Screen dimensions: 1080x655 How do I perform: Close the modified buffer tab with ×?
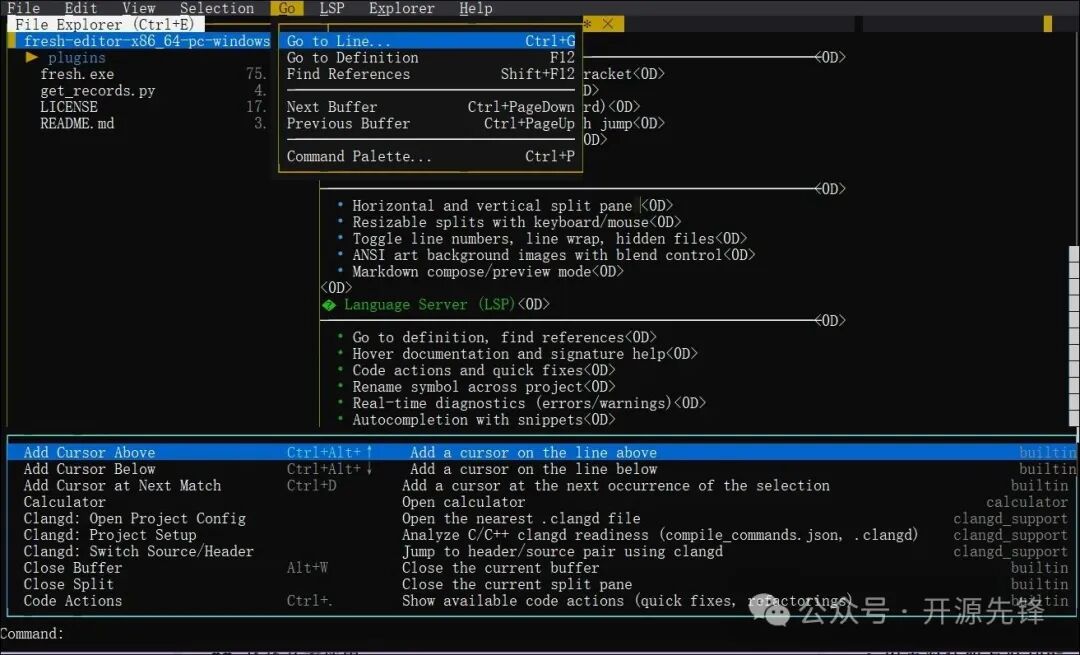click(x=608, y=24)
